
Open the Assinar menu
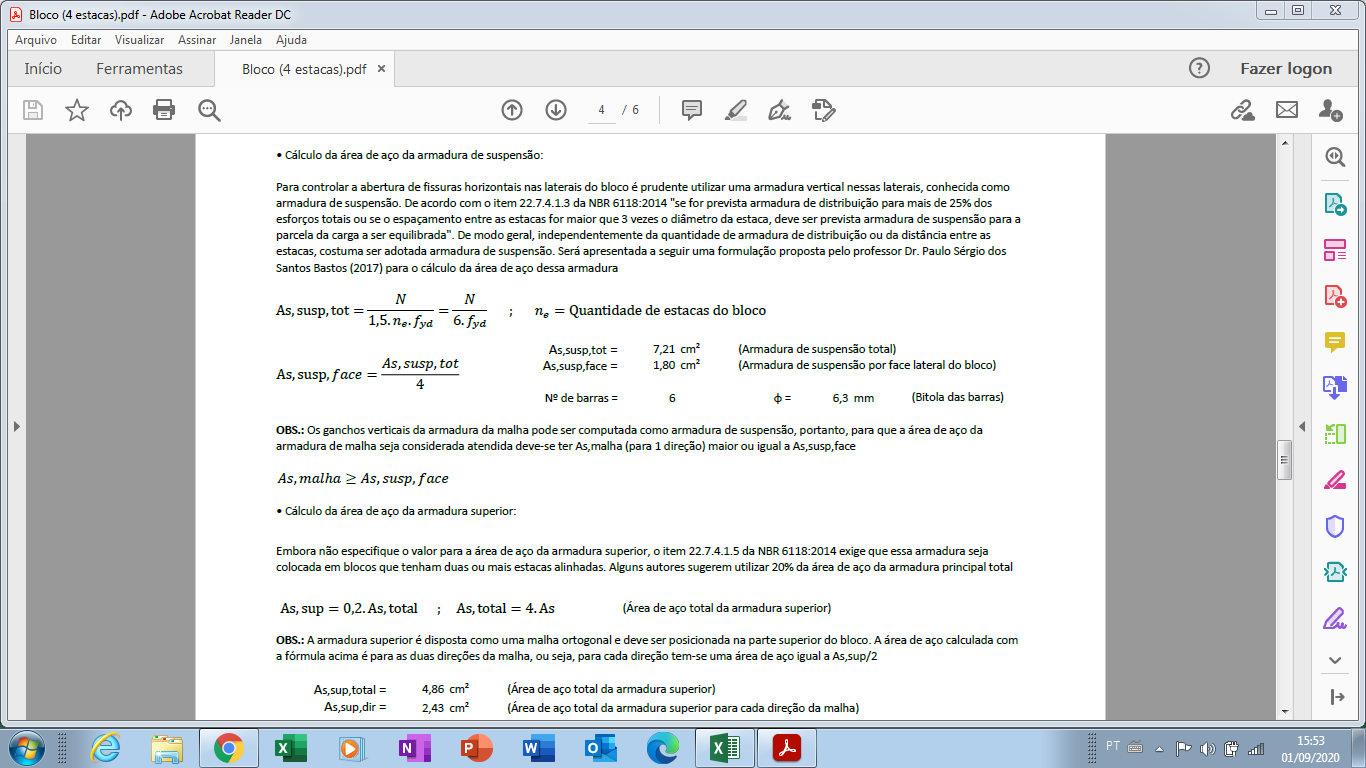click(x=197, y=40)
